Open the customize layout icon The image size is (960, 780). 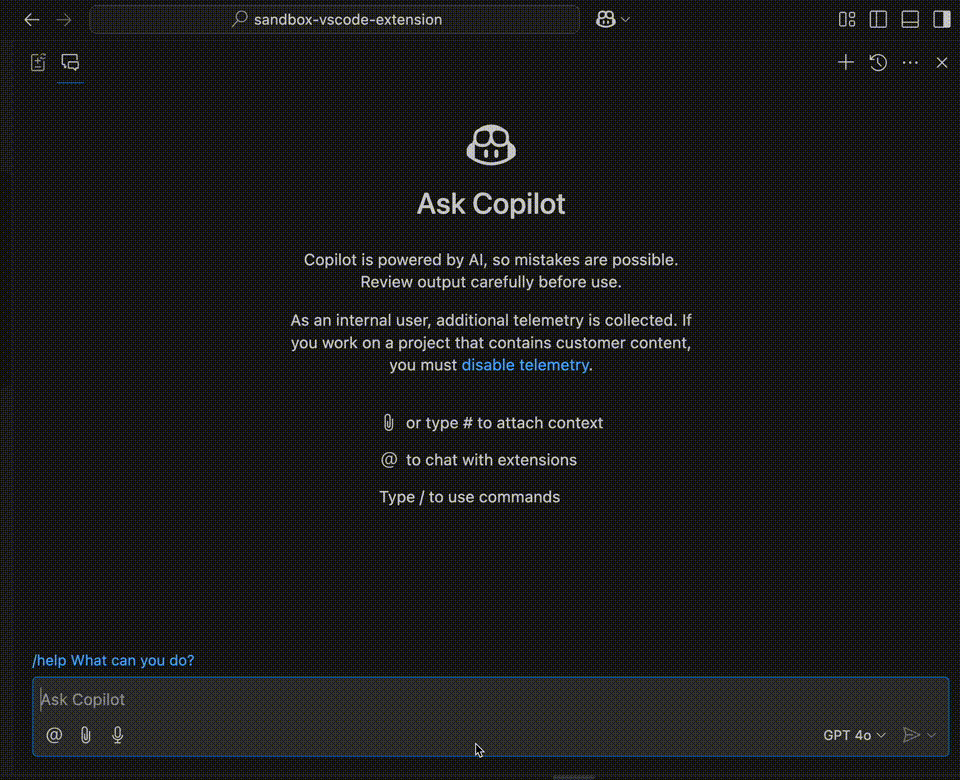tap(847, 20)
